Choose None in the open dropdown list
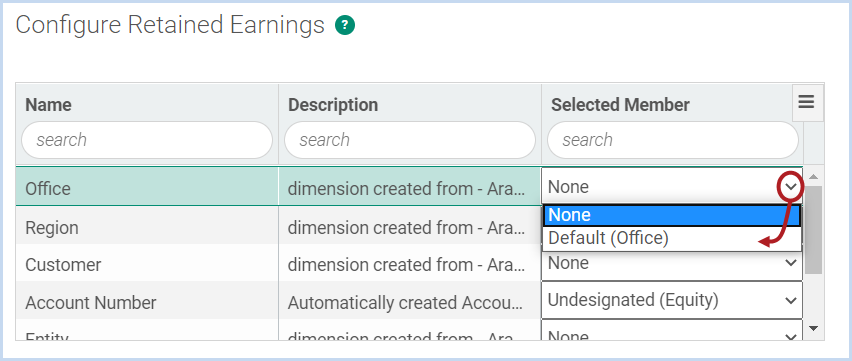Viewport: 852px width, 361px height. pyautogui.click(x=672, y=215)
